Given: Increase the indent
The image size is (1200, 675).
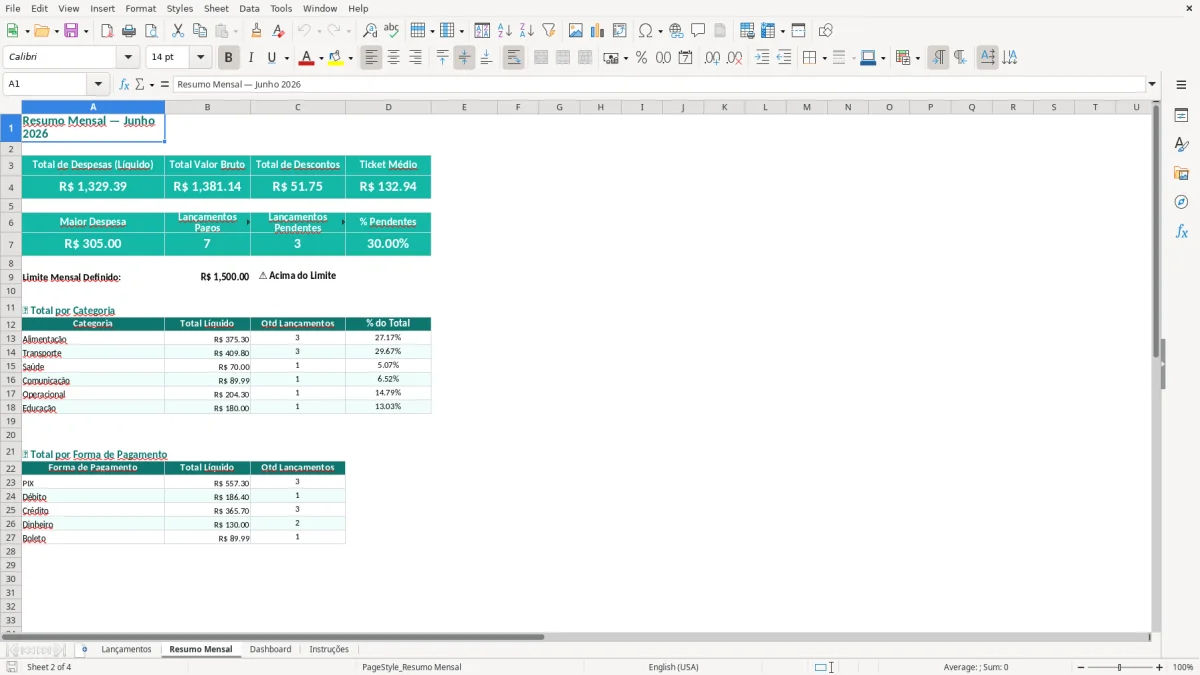Looking at the screenshot, I should pos(762,58).
